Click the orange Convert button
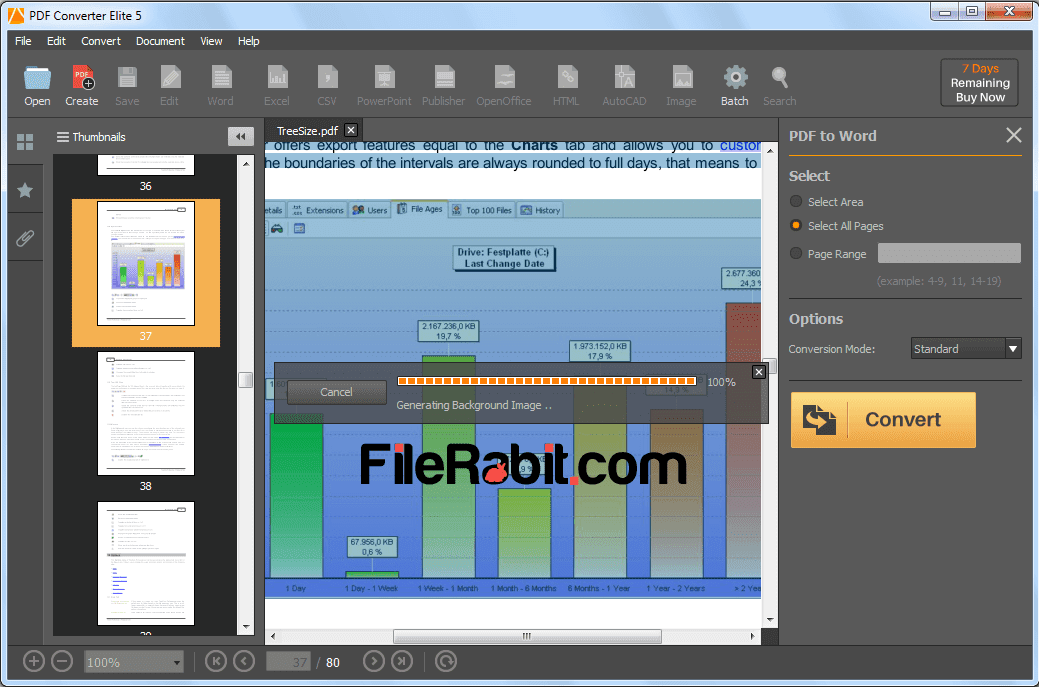1039x687 pixels. tap(883, 420)
